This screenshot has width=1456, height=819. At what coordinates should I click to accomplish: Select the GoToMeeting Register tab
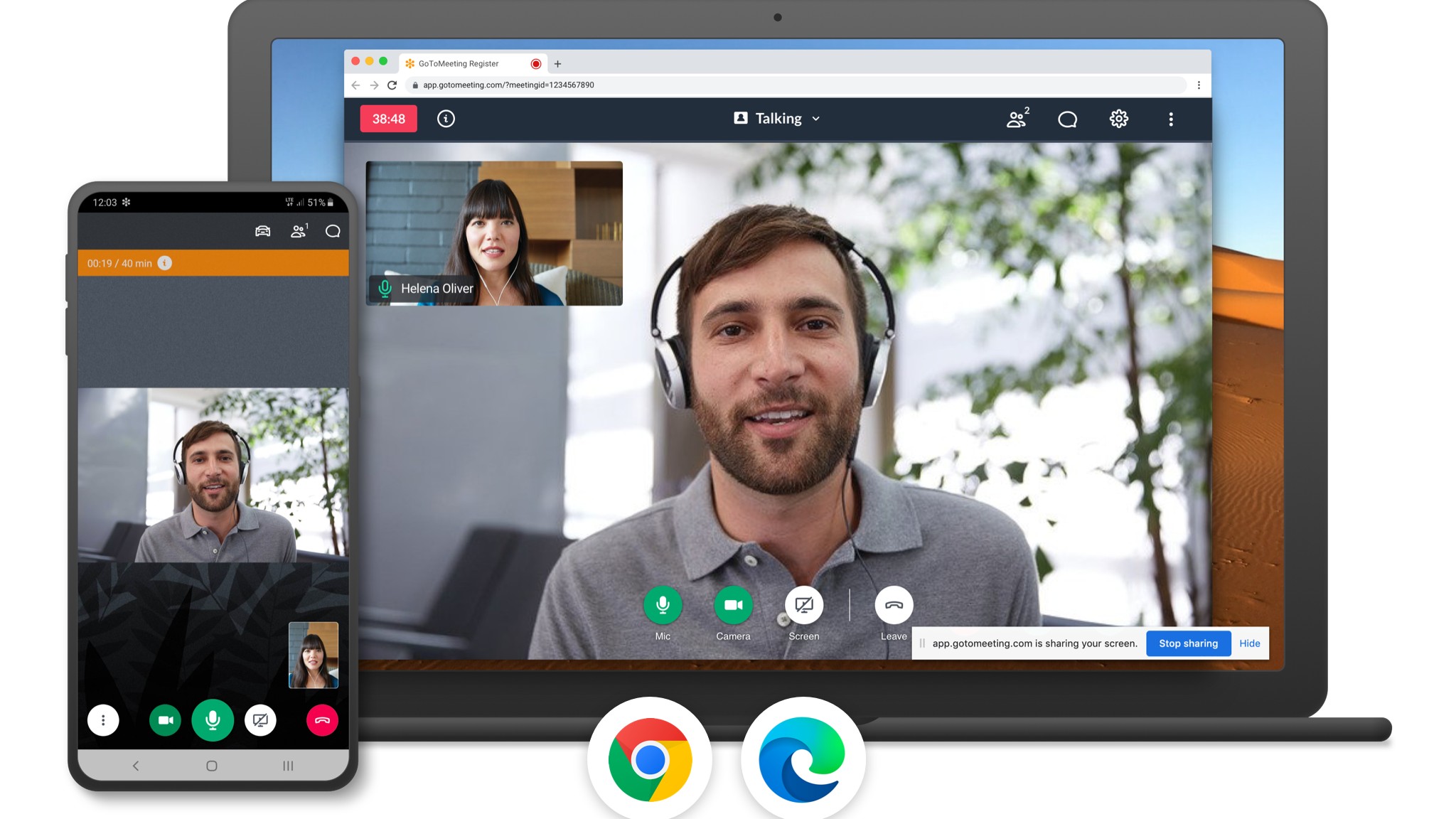pyautogui.click(x=473, y=63)
